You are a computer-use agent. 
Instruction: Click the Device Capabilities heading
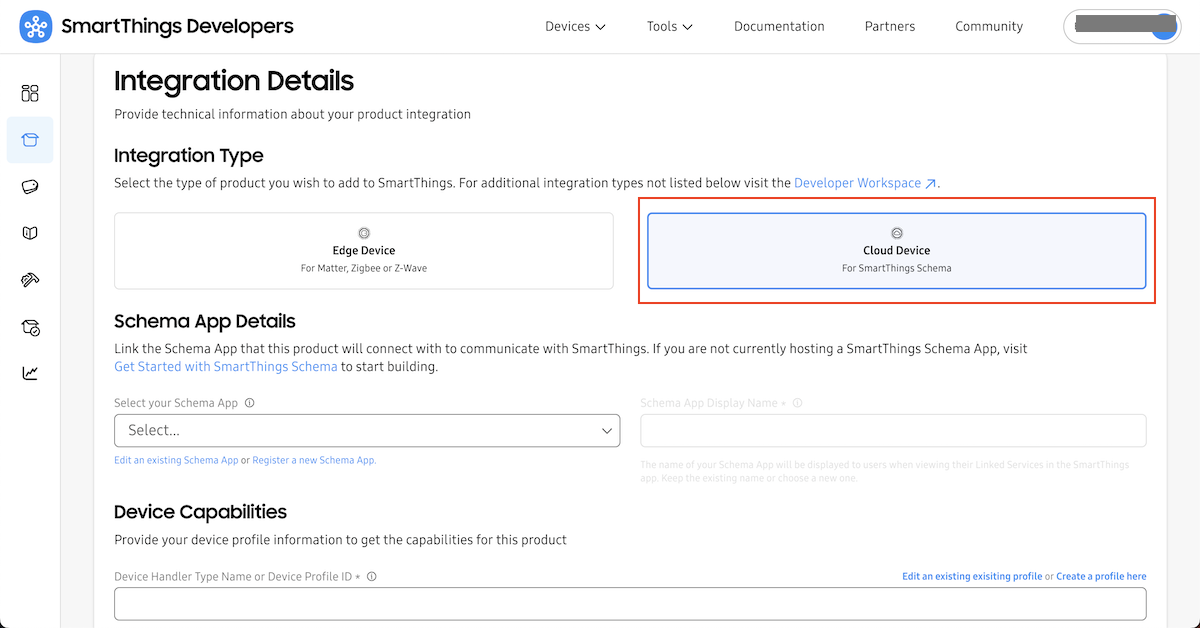200,512
